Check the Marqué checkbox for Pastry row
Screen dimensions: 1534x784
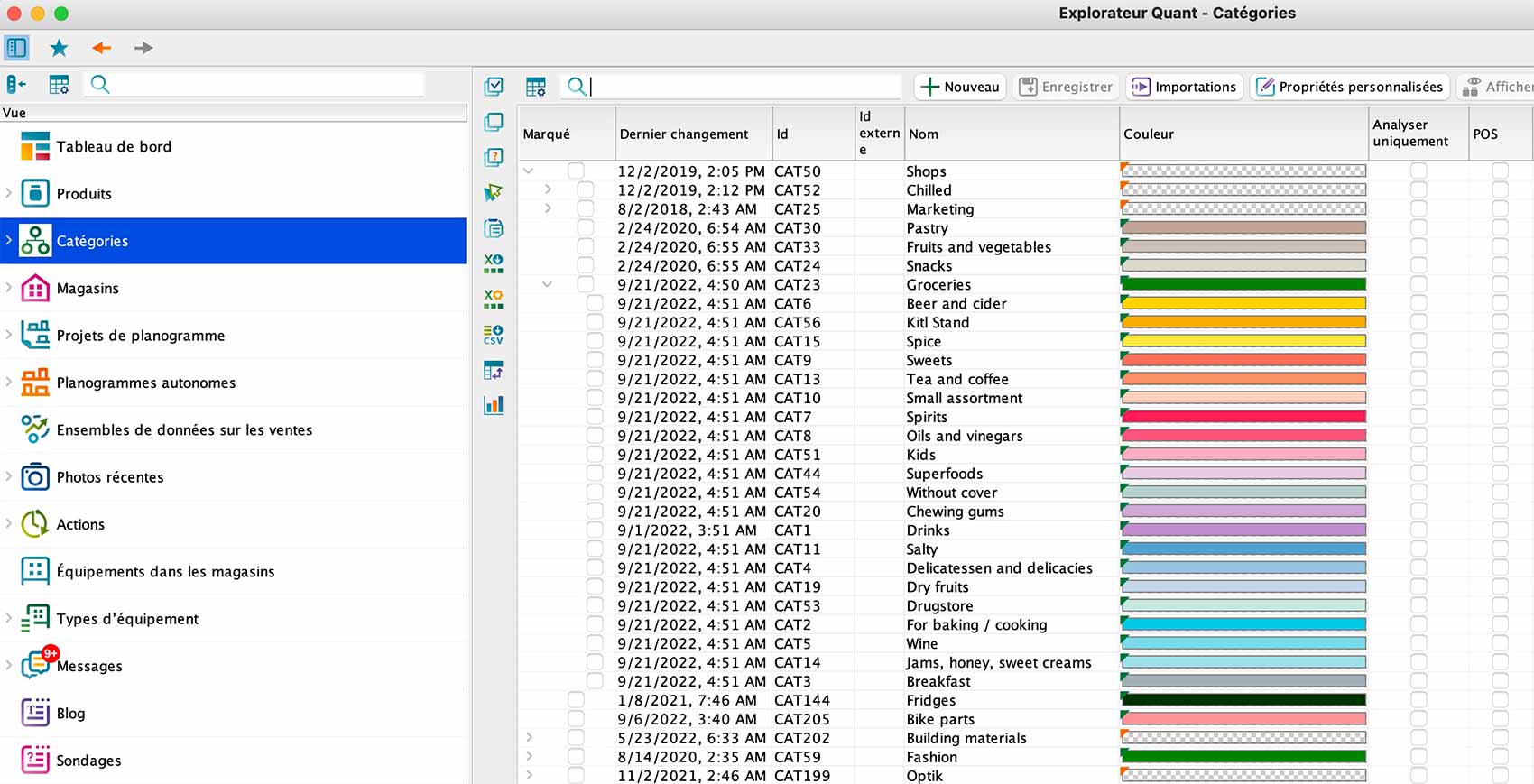coord(586,228)
